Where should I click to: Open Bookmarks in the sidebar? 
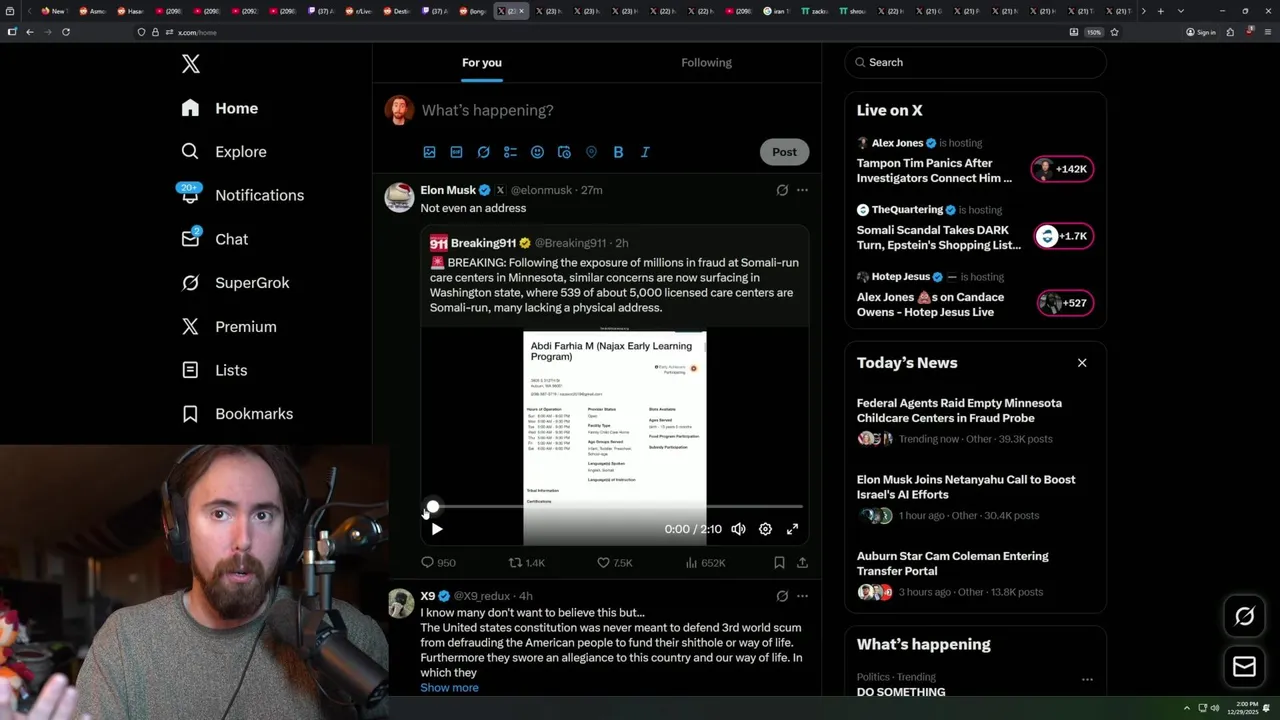pos(237,414)
